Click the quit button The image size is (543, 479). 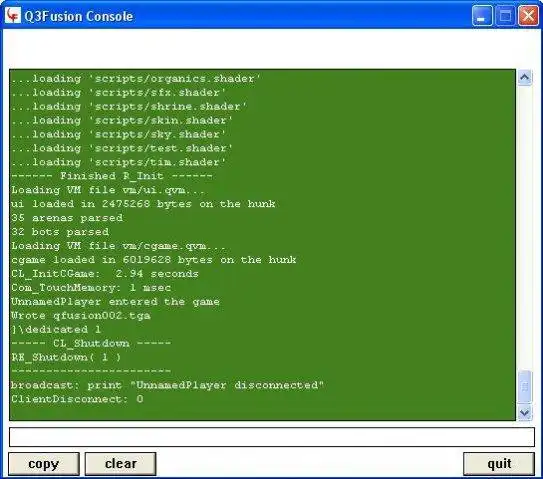pos(499,464)
